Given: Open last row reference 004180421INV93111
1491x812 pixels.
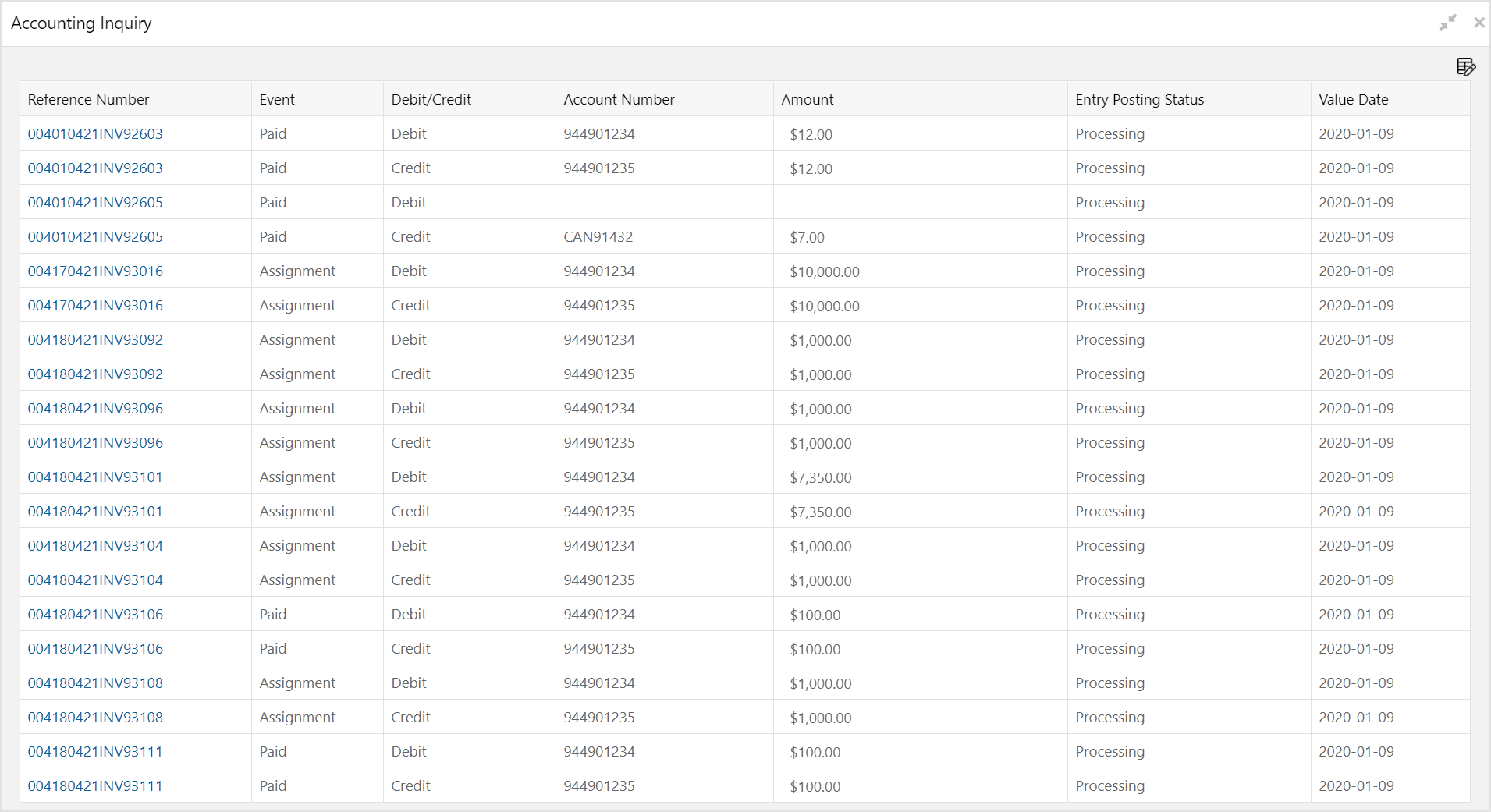Looking at the screenshot, I should coord(95,785).
